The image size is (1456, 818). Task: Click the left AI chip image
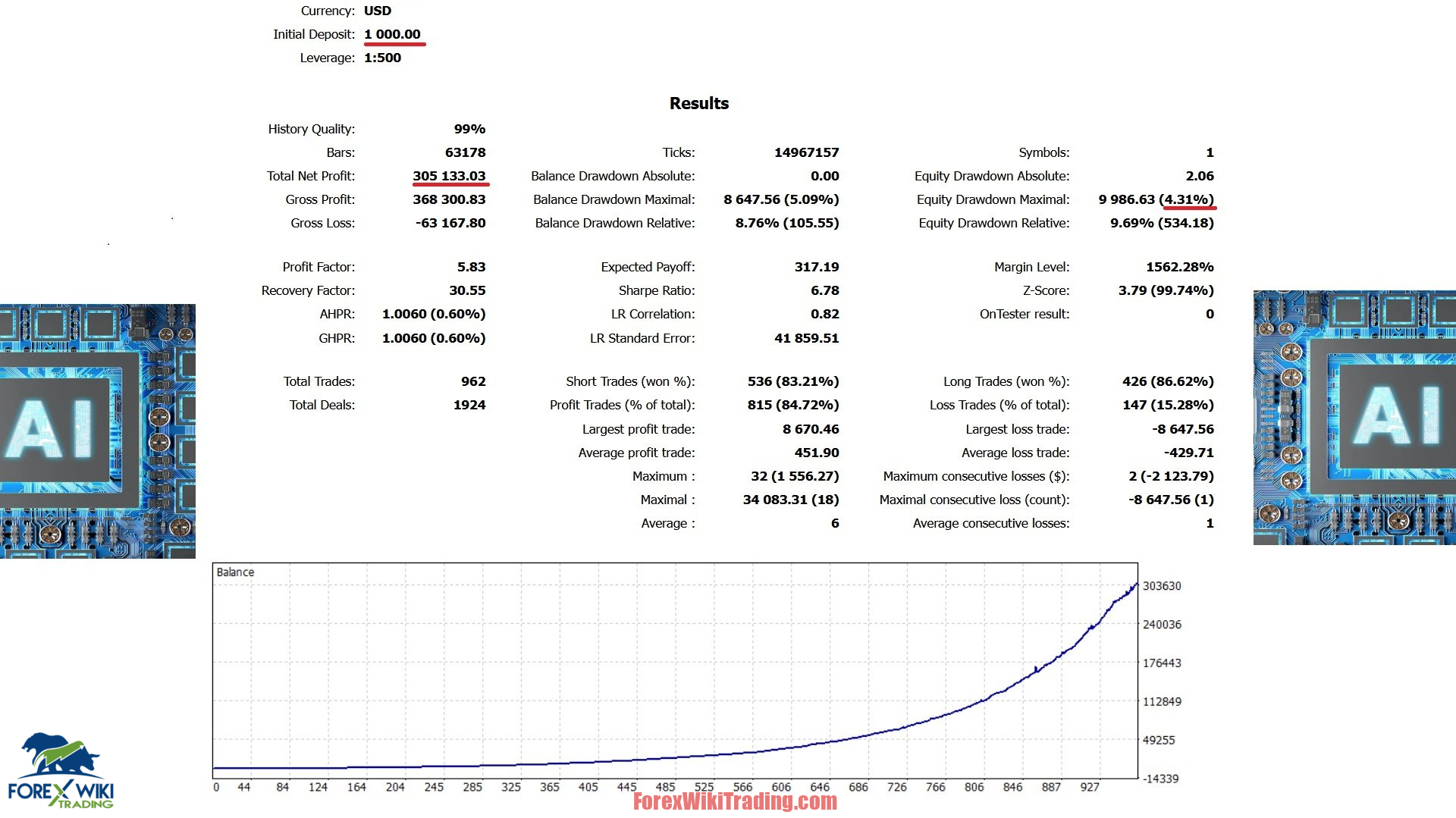[97, 431]
